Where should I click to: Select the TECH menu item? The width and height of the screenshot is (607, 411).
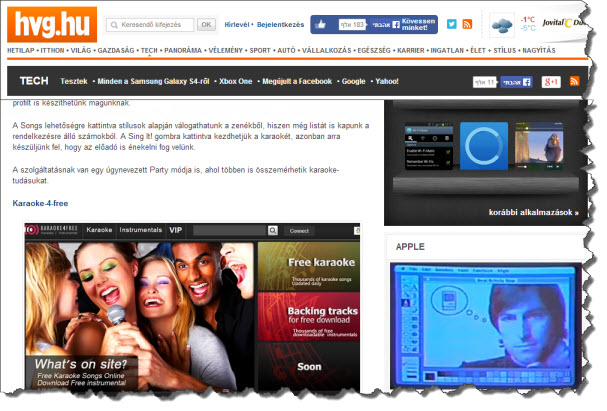[x=149, y=50]
